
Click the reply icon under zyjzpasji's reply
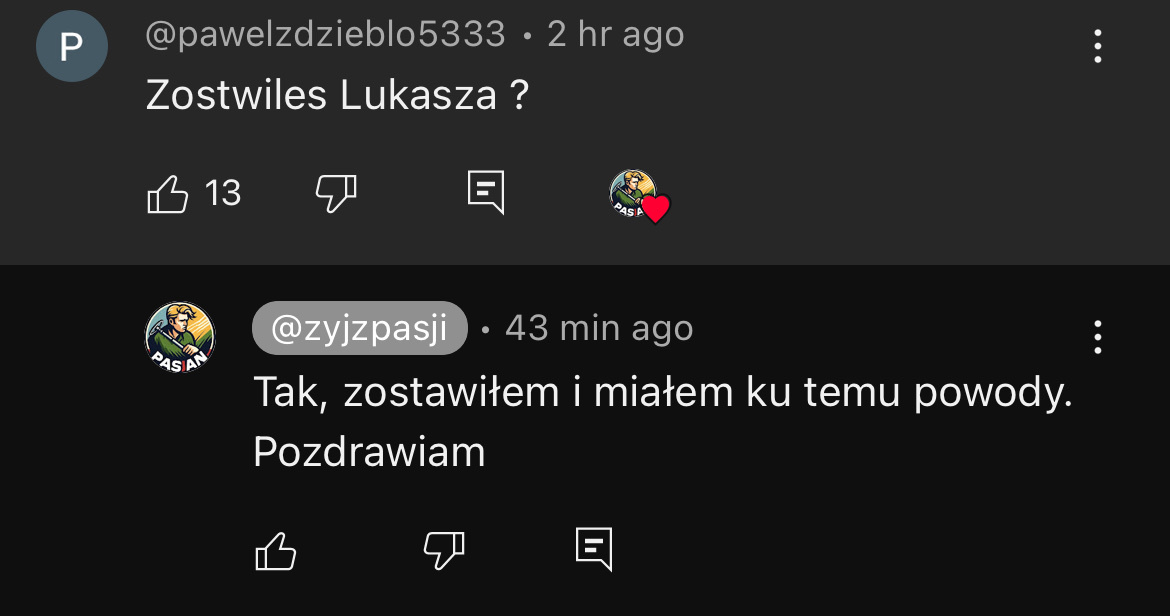(x=594, y=549)
